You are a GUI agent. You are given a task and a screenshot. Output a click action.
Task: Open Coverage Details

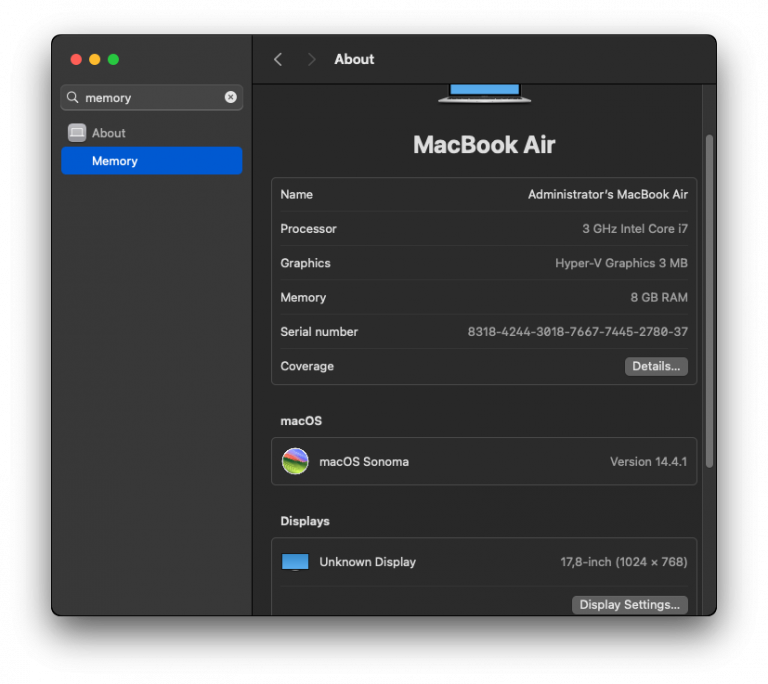point(656,366)
